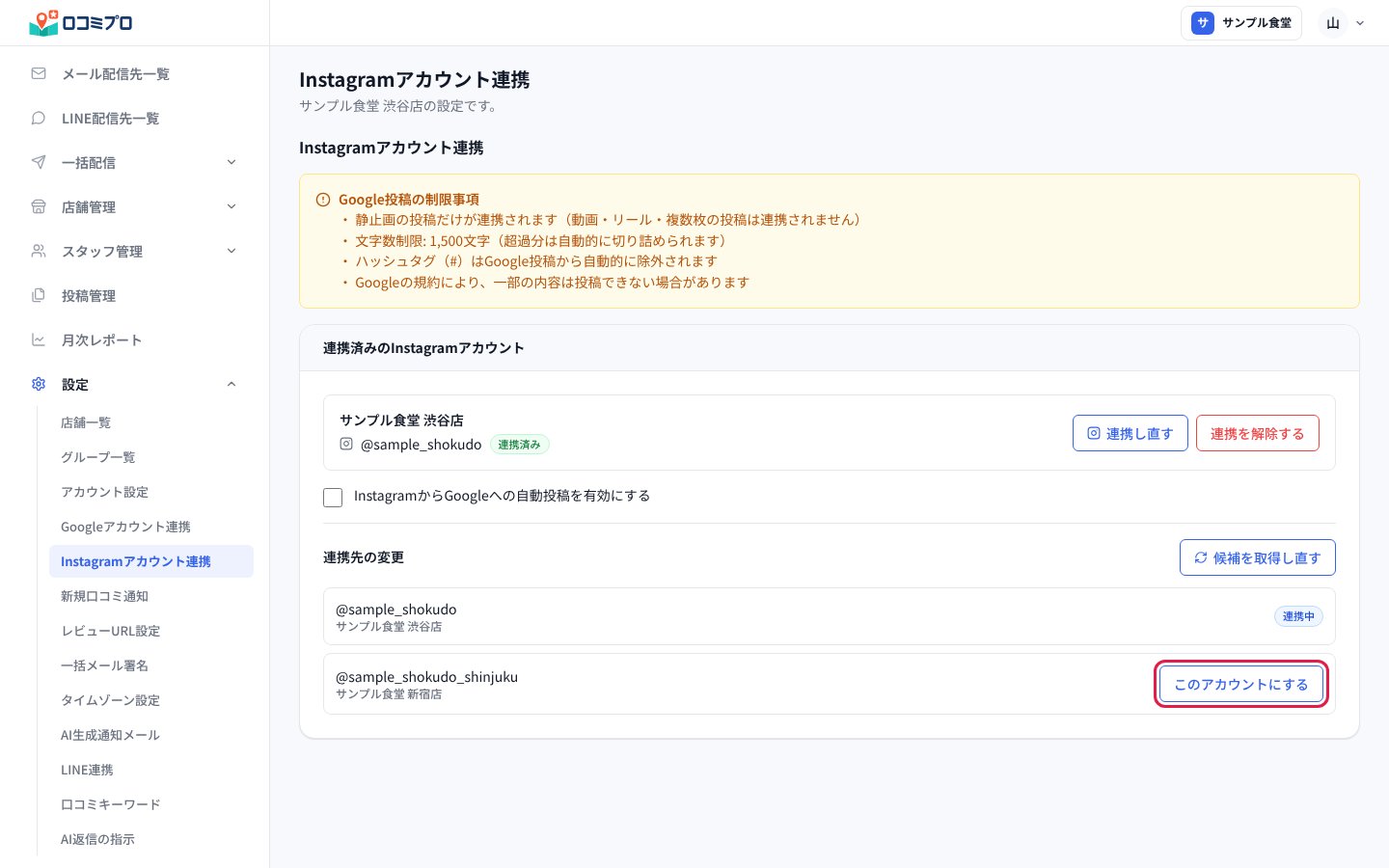Screen dimensions: 1389x868
Task: Click 候補を取得し直す button
Action: click(x=1258, y=557)
